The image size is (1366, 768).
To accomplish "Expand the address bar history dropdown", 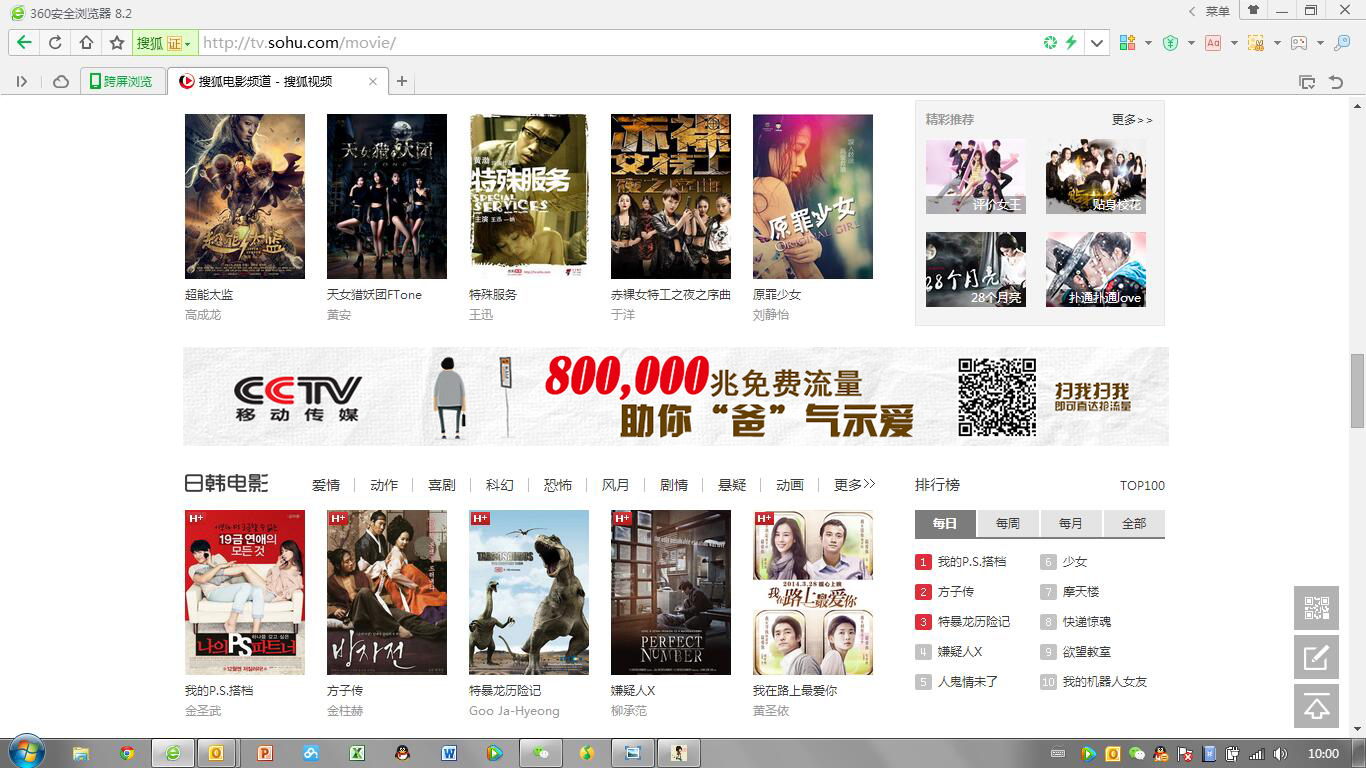I will tap(1098, 43).
